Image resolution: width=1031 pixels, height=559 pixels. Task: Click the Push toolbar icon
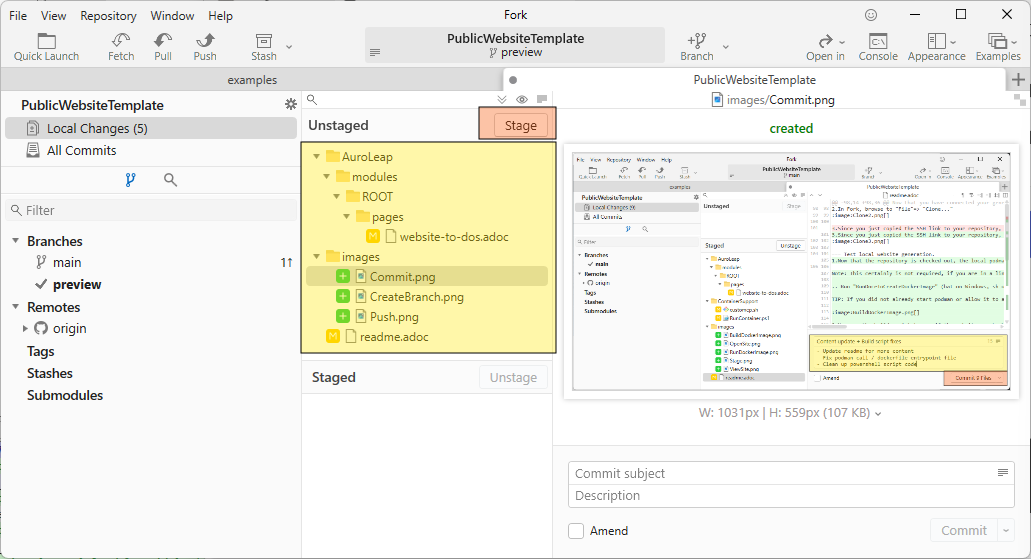[x=205, y=42]
